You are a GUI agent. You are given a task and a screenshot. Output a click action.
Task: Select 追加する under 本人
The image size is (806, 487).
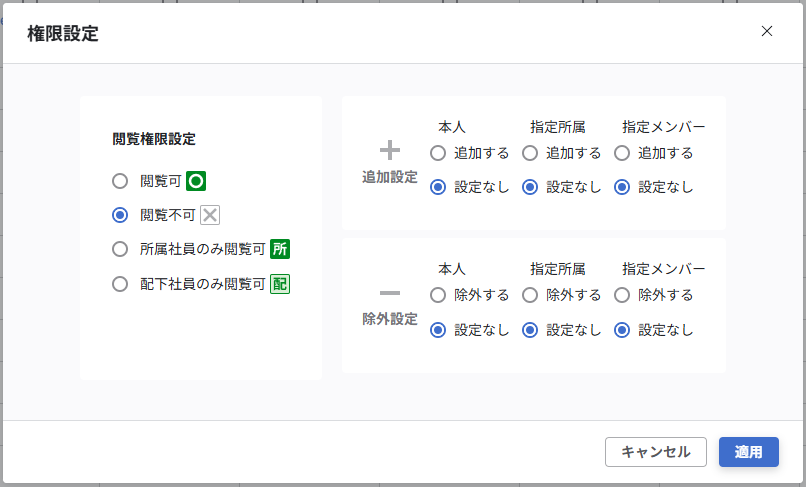click(438, 153)
